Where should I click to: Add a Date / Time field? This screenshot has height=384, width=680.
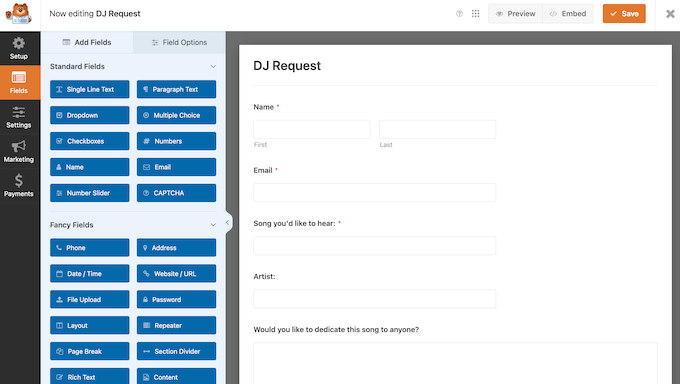tap(89, 274)
